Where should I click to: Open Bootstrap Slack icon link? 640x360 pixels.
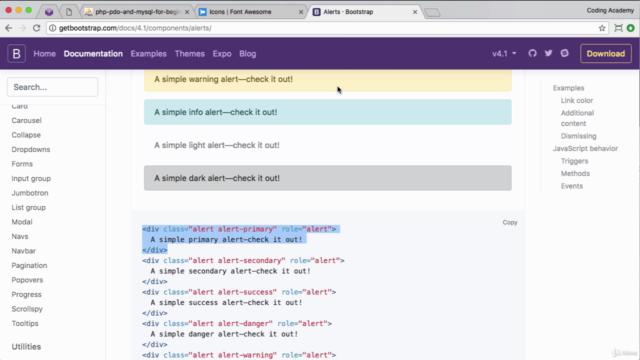564,53
